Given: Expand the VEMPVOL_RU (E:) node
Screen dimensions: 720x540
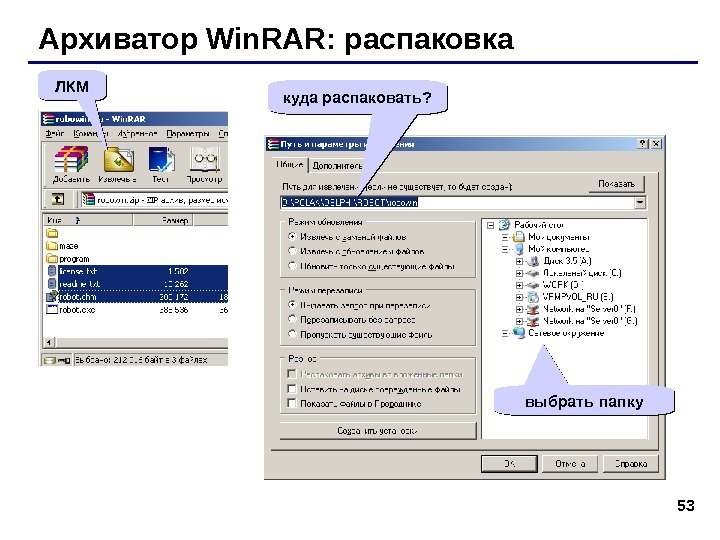Looking at the screenshot, I should 519,297.
